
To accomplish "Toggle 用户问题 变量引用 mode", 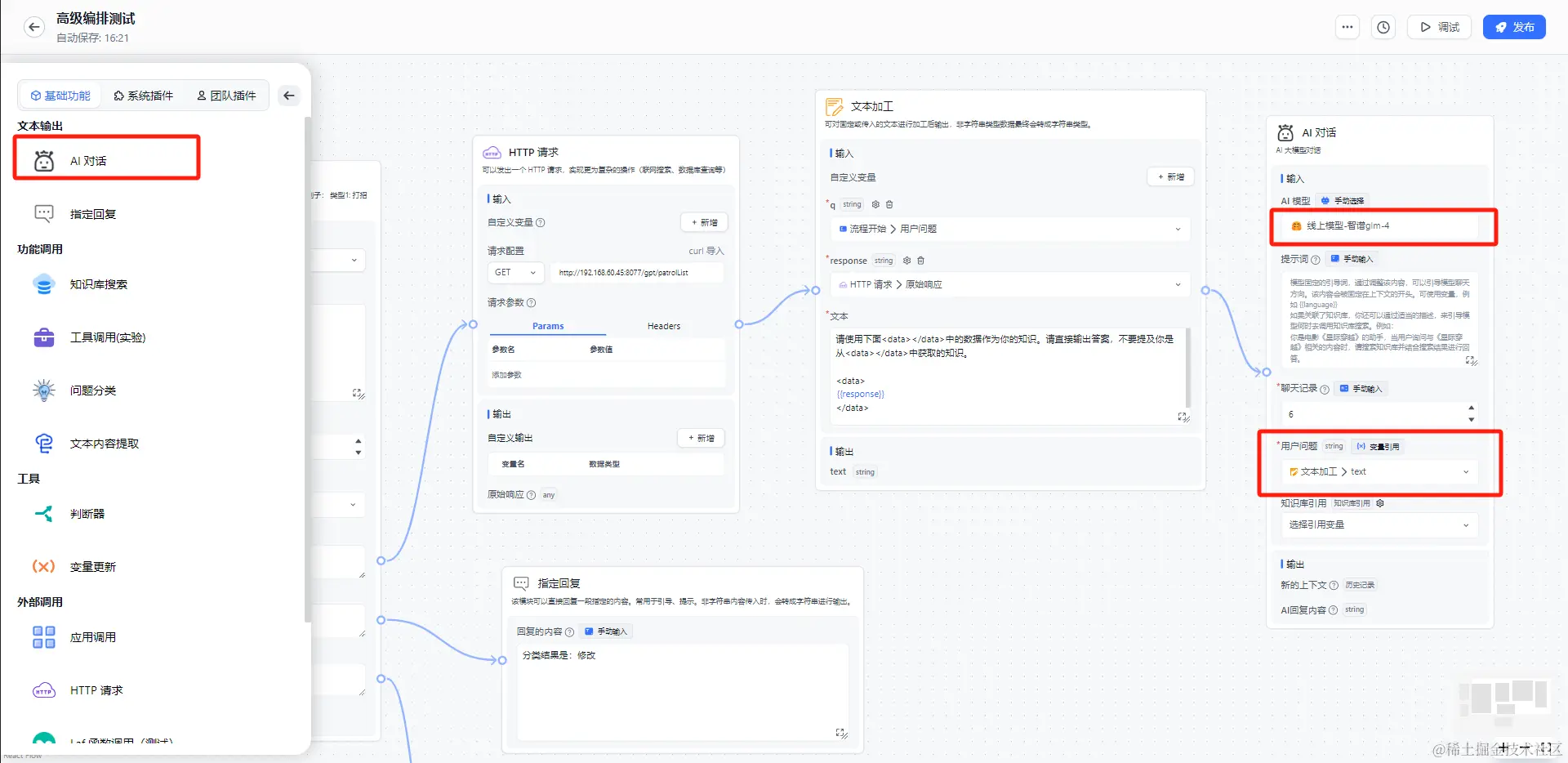I will [1378, 447].
